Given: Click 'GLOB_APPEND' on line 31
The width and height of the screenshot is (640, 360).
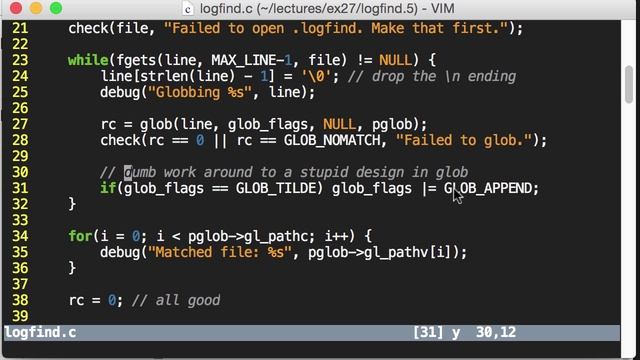Looking at the screenshot, I should click(487, 188).
